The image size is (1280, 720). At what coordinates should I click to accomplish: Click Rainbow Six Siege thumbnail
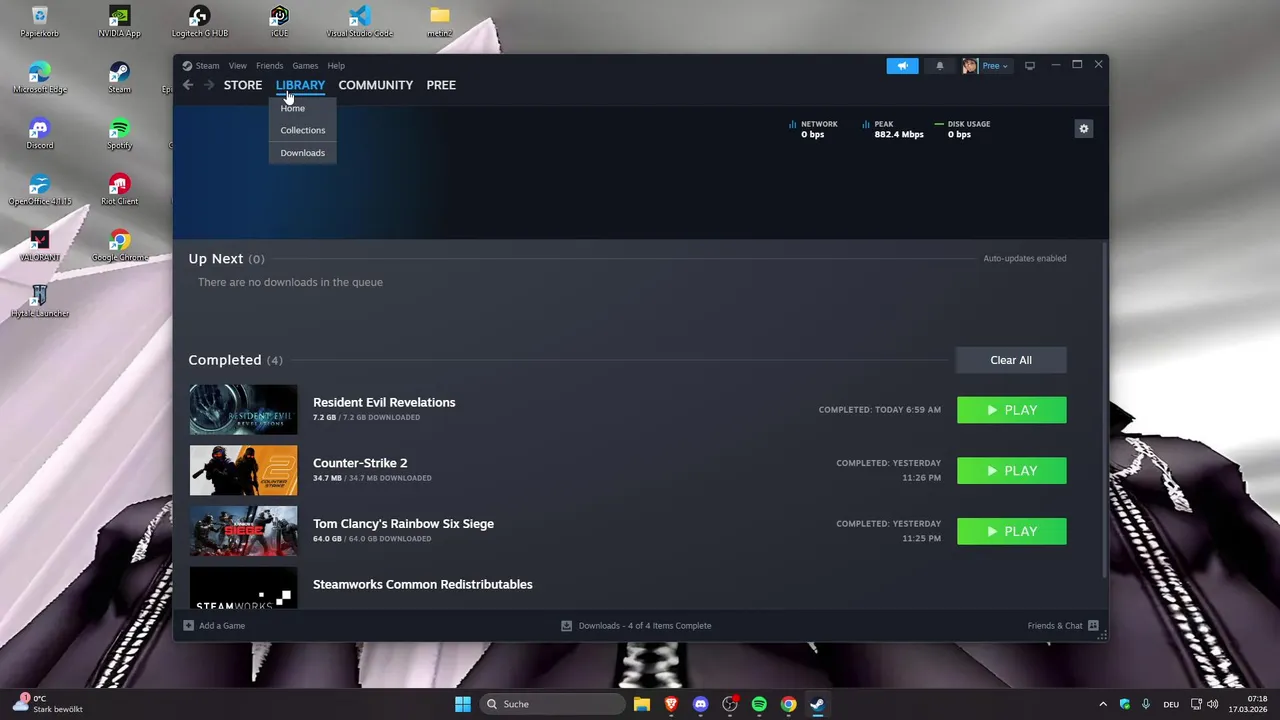(x=243, y=531)
